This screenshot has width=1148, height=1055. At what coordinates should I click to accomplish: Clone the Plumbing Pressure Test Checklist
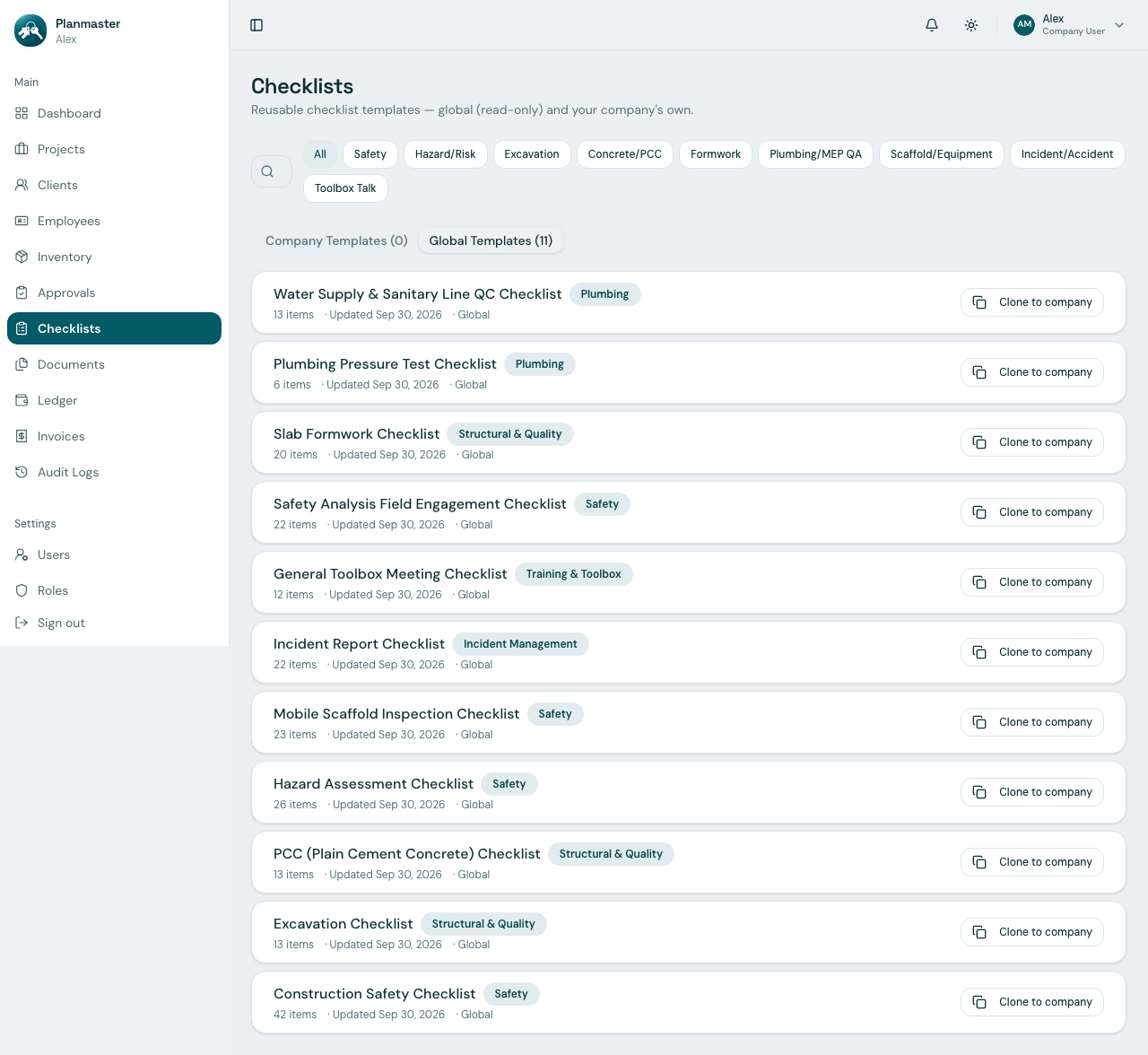1032,372
